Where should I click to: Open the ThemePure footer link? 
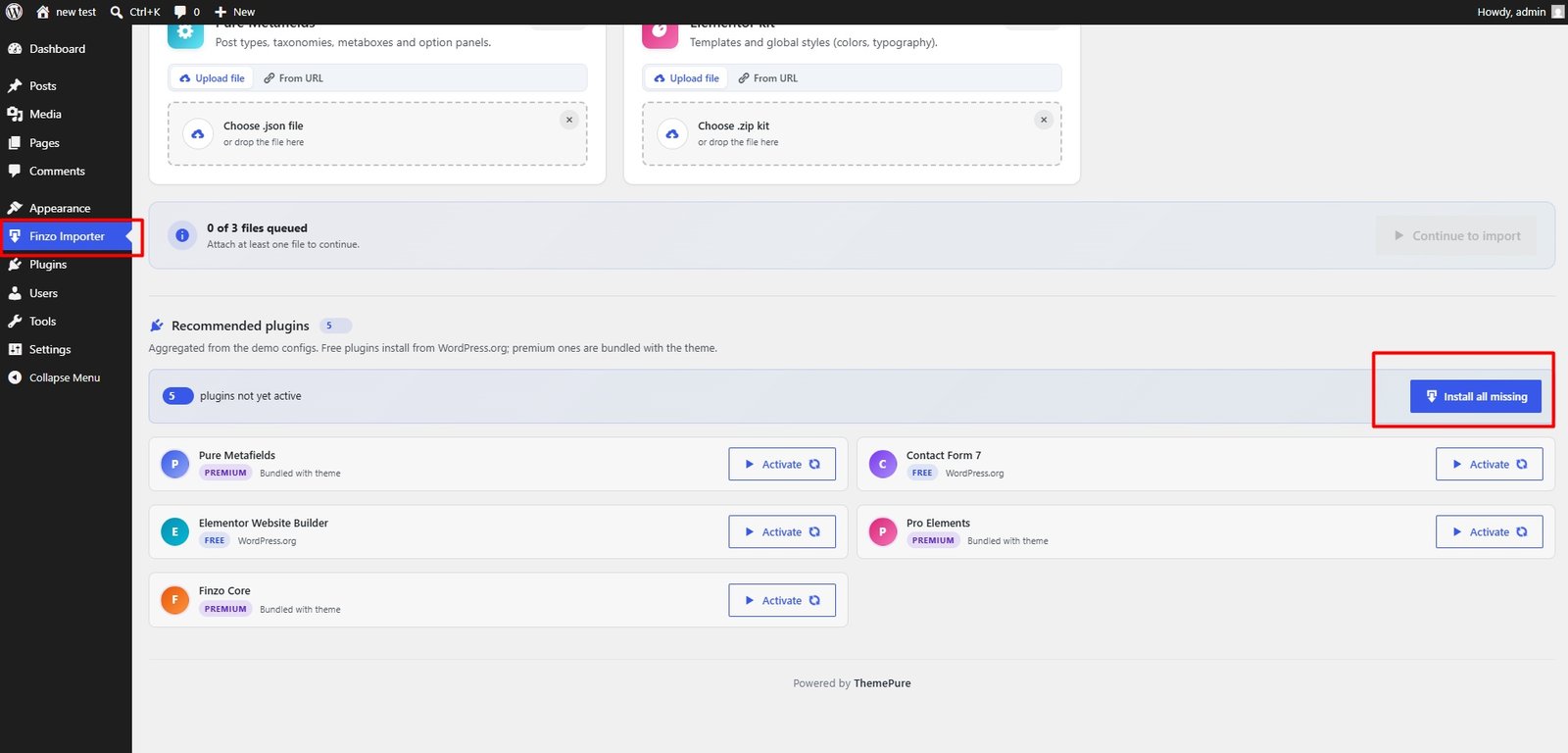click(882, 683)
